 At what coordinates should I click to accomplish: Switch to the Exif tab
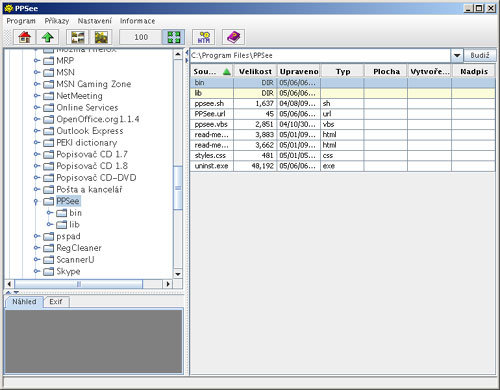[56, 302]
